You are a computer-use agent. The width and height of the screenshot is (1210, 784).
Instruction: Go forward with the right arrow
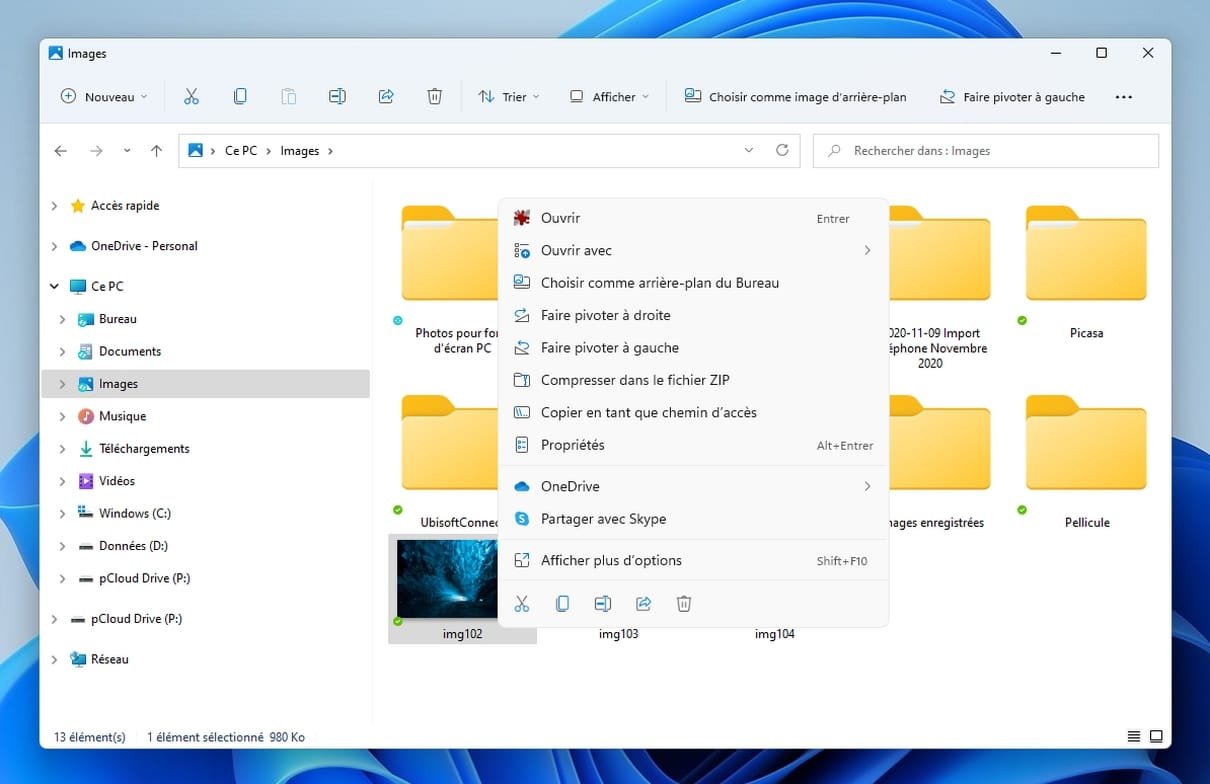click(96, 151)
